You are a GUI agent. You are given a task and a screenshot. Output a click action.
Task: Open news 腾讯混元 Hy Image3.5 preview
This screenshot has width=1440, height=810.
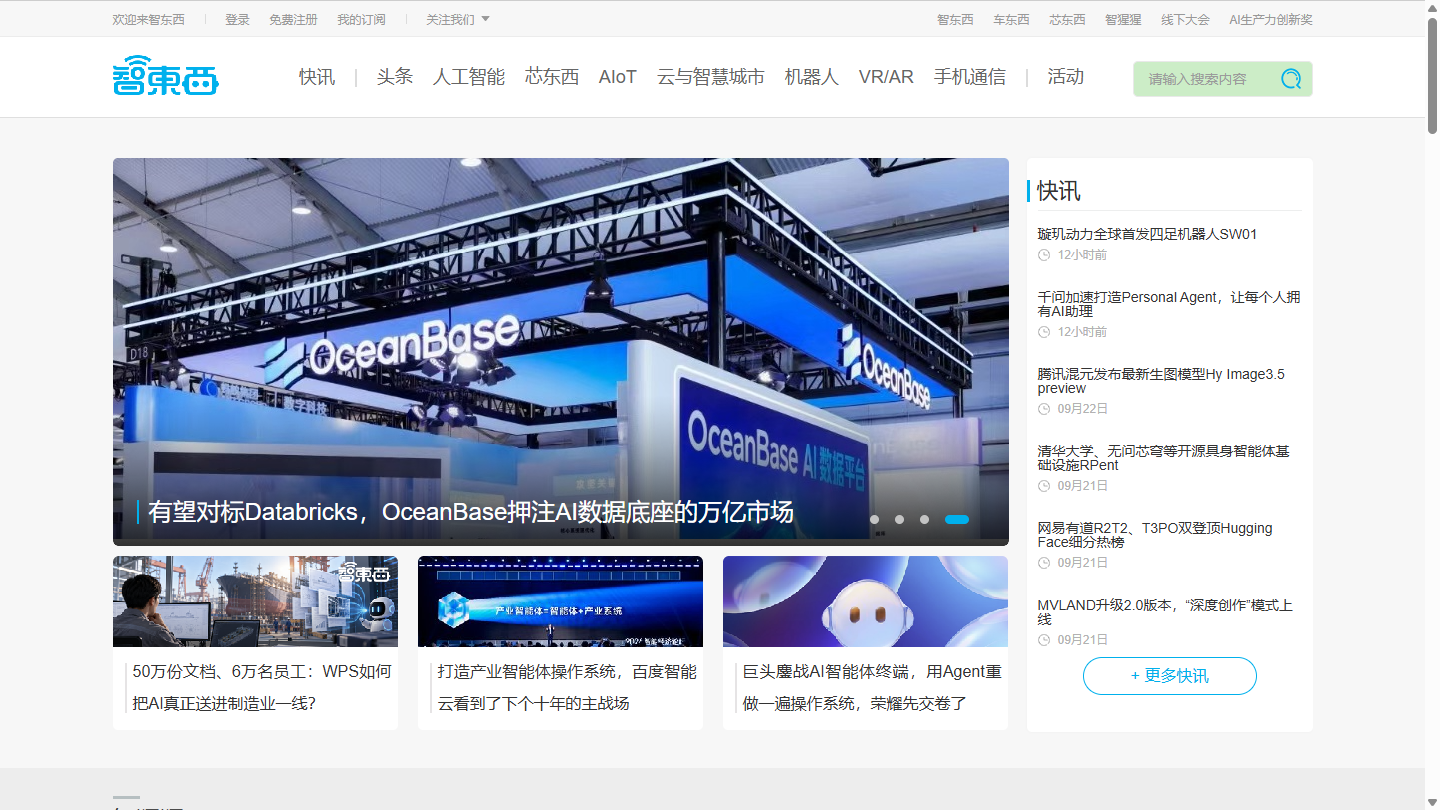click(1161, 381)
